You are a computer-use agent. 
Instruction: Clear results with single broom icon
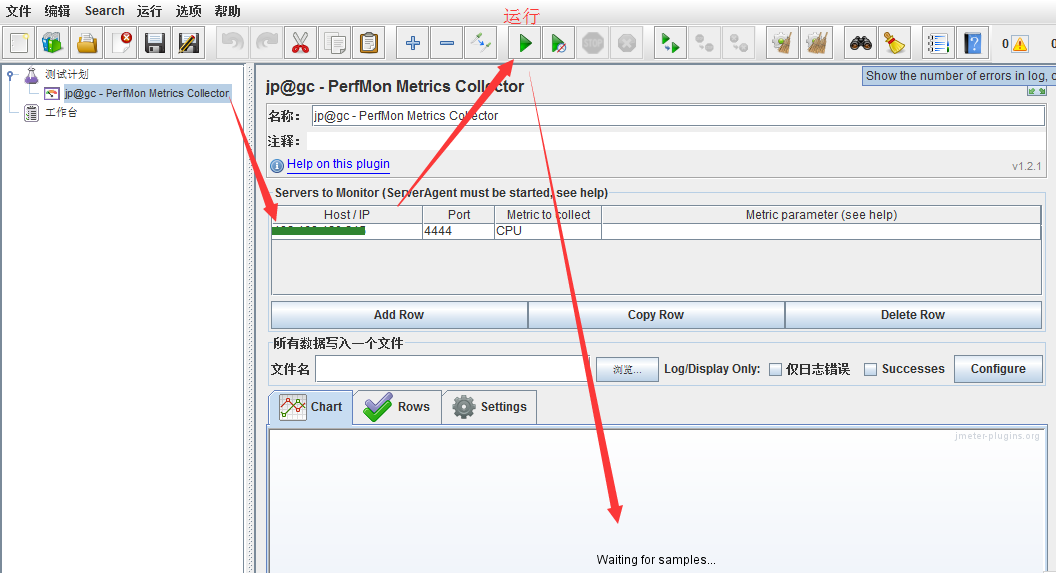click(x=783, y=43)
